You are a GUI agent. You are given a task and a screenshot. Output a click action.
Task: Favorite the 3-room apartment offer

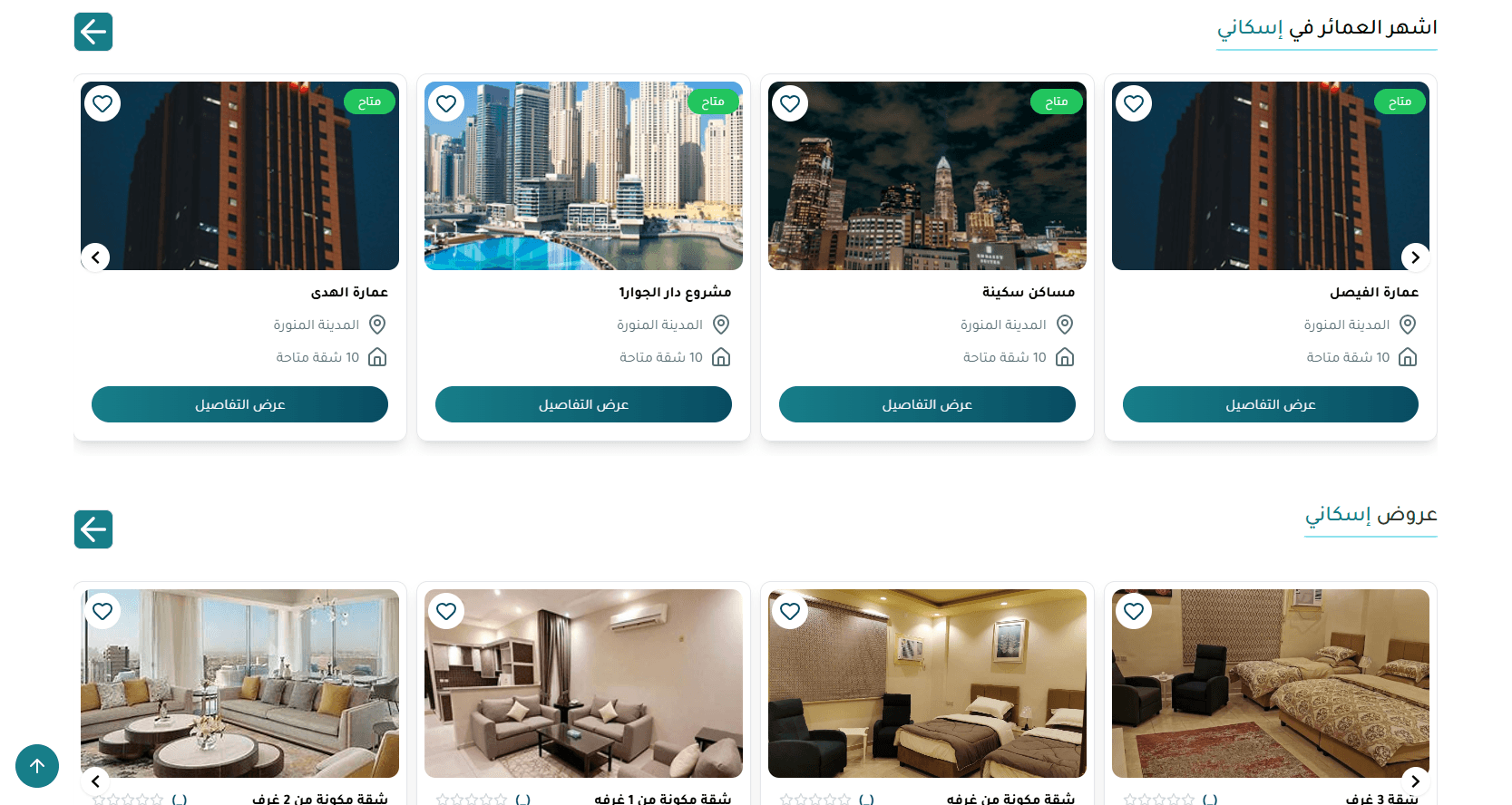click(1134, 611)
